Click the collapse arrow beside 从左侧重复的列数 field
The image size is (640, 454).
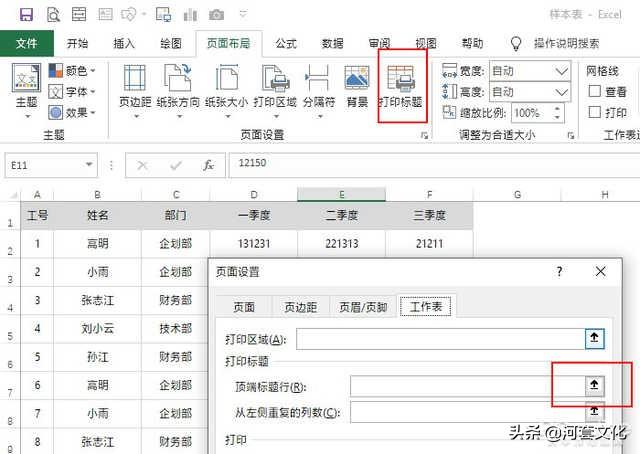click(x=594, y=411)
